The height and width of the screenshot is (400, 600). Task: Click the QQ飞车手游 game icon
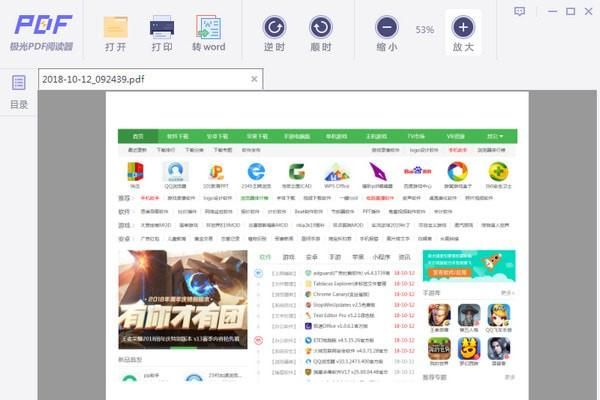[x=499, y=315]
